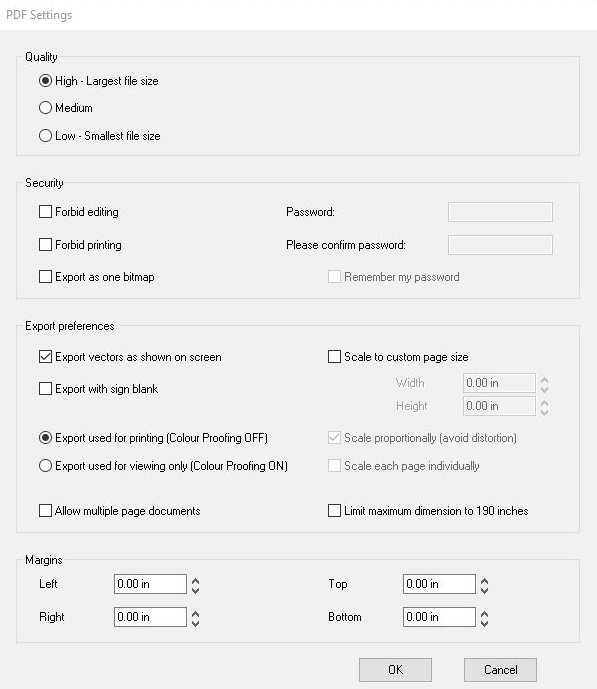This screenshot has width=597, height=689.
Task: Enable Export with sign blank
Action: click(45, 388)
